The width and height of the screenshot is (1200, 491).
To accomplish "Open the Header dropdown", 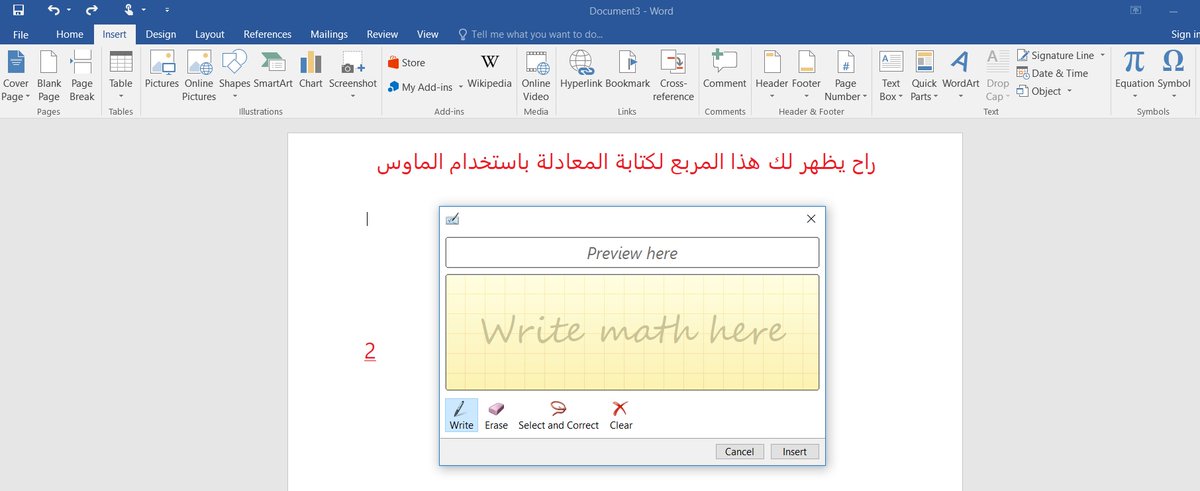I will (x=772, y=75).
